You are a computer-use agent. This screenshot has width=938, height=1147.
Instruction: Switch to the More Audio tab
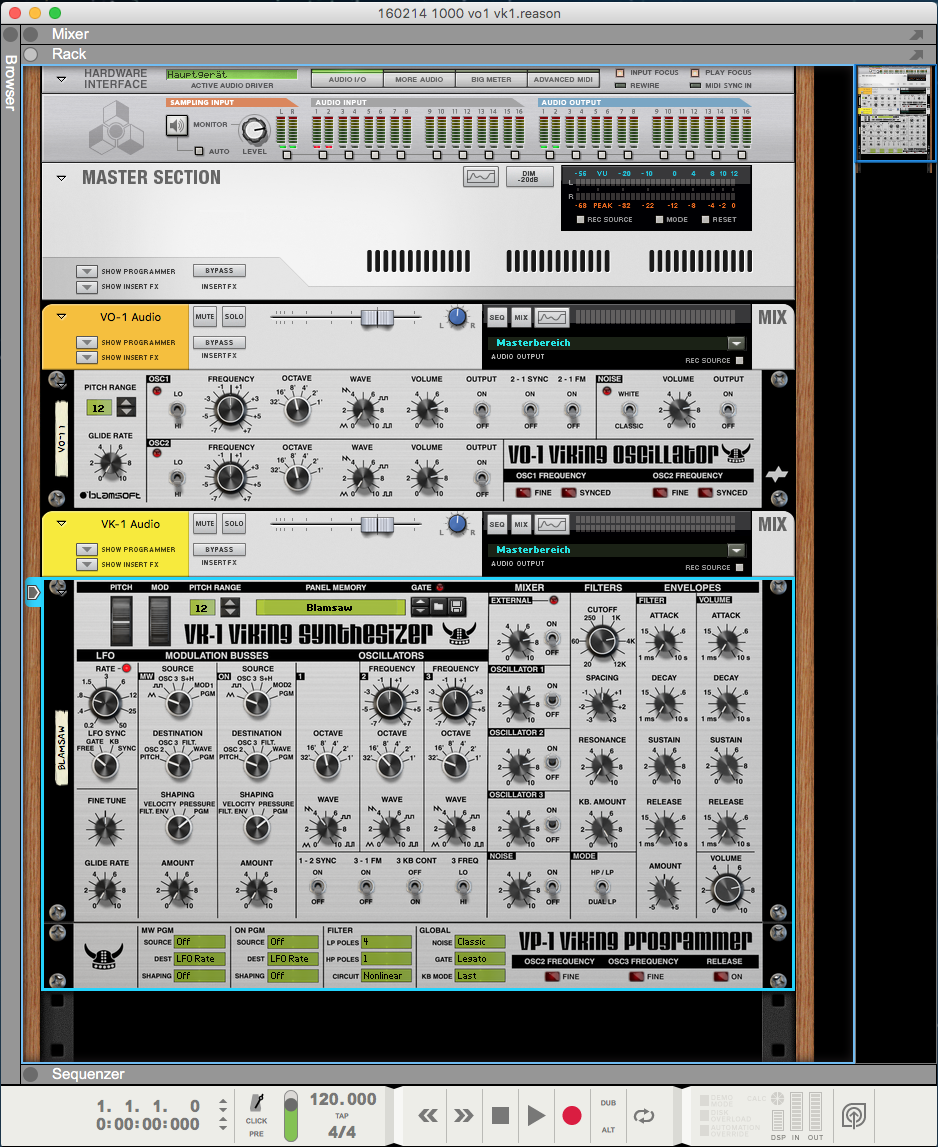(x=419, y=79)
